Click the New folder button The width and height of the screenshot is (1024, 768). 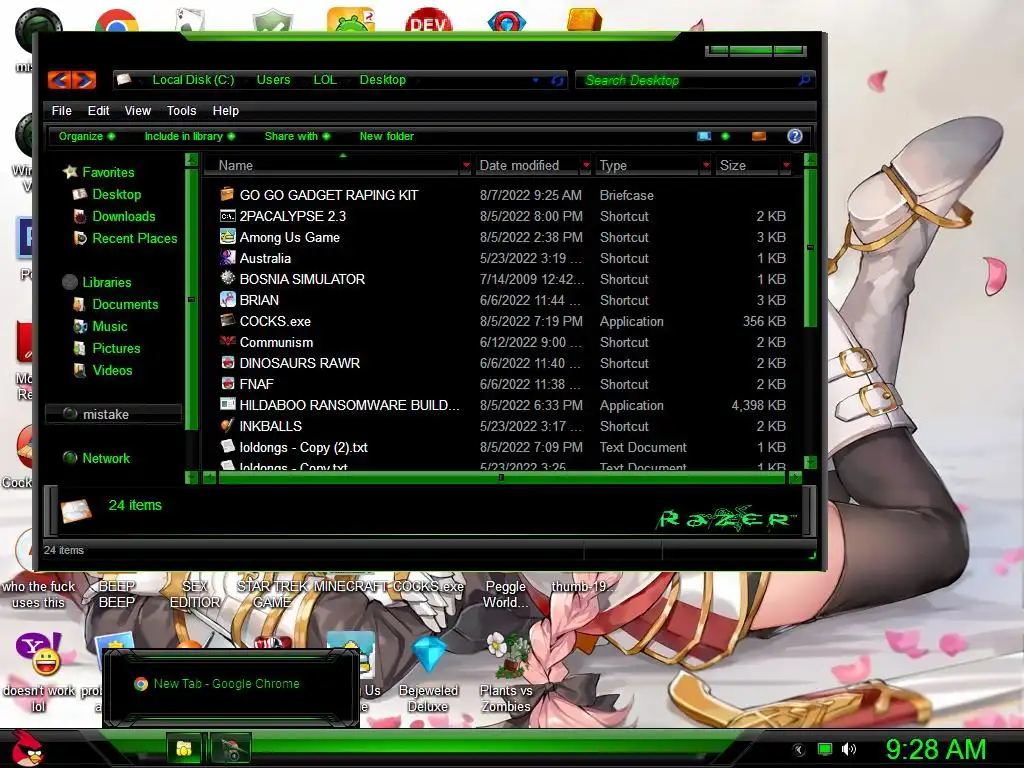coord(387,136)
